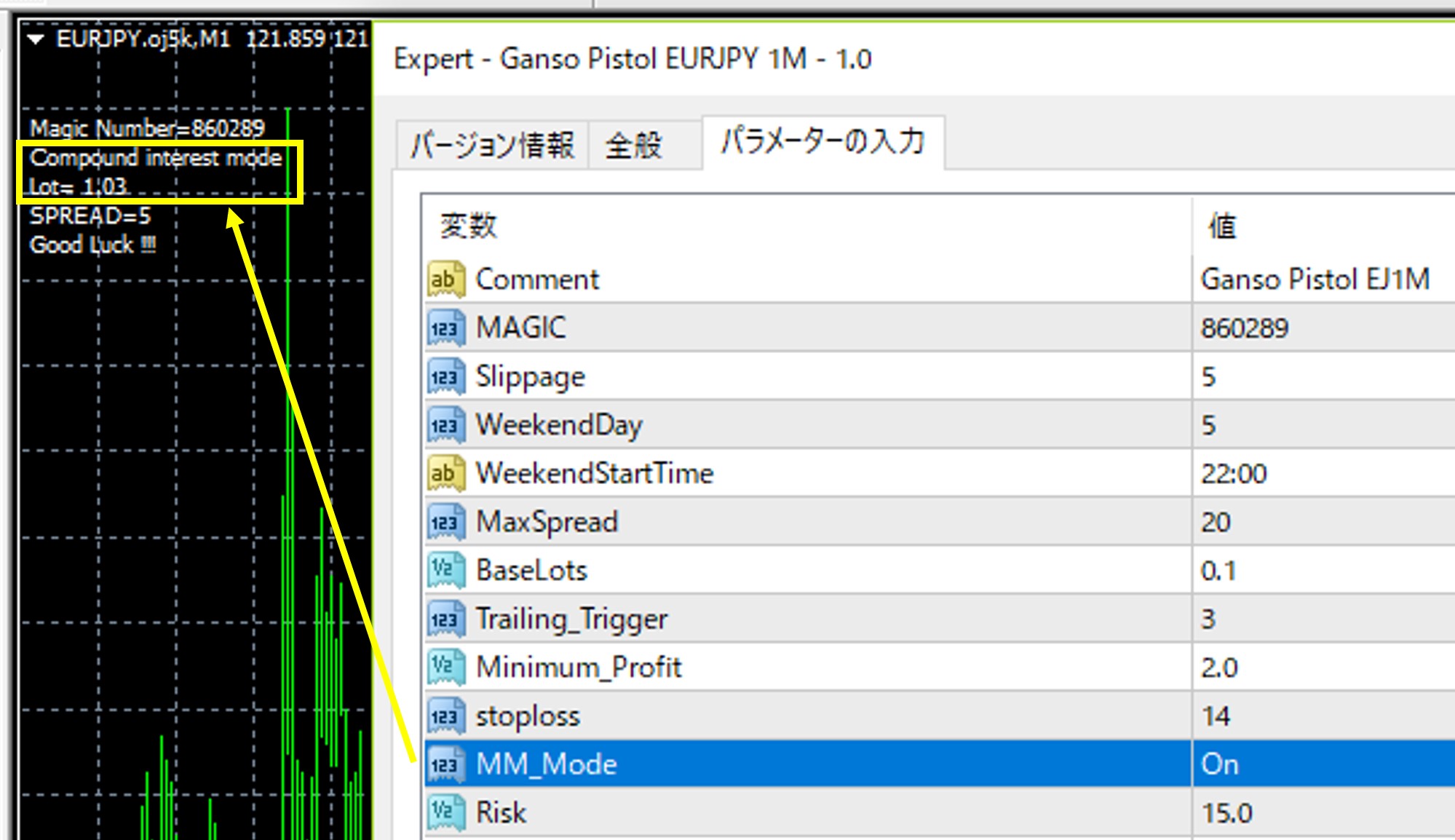This screenshot has height=840, width=1455.
Task: Click the integer icon next to Slippage
Action: coord(445,377)
